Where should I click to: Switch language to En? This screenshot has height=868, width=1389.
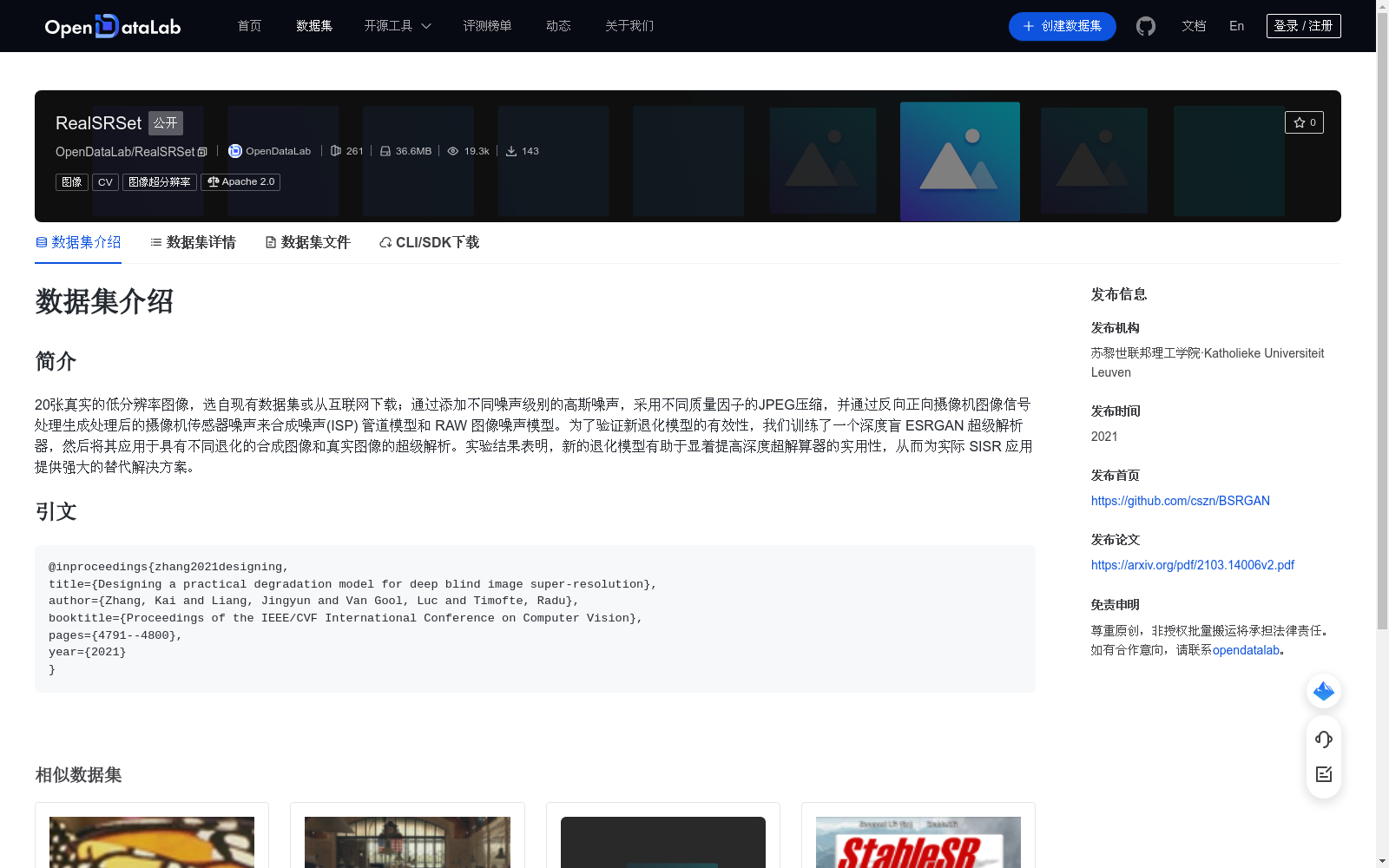1237,26
